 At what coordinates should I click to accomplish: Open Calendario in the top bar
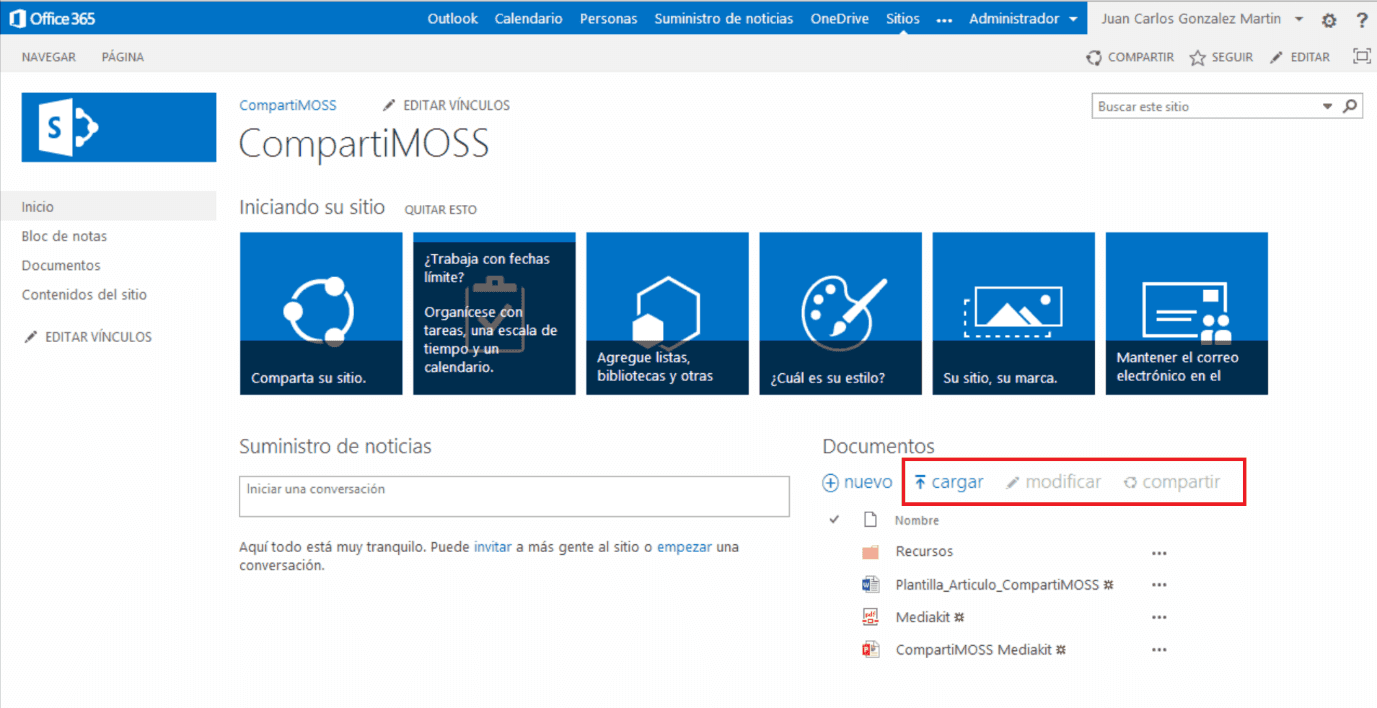[528, 19]
